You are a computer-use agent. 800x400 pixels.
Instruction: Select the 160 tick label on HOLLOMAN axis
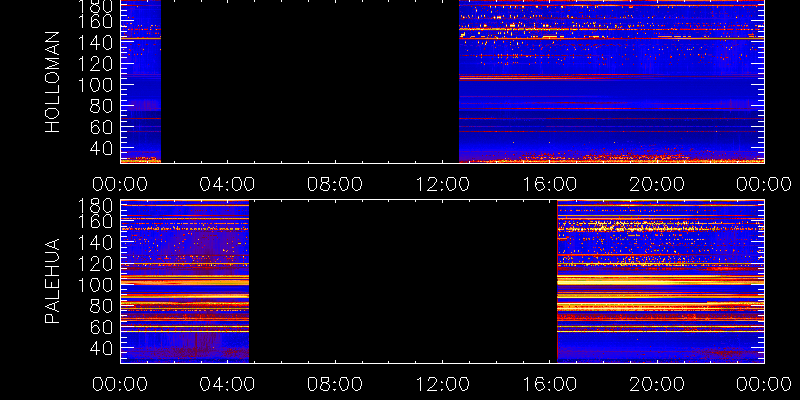click(x=97, y=21)
